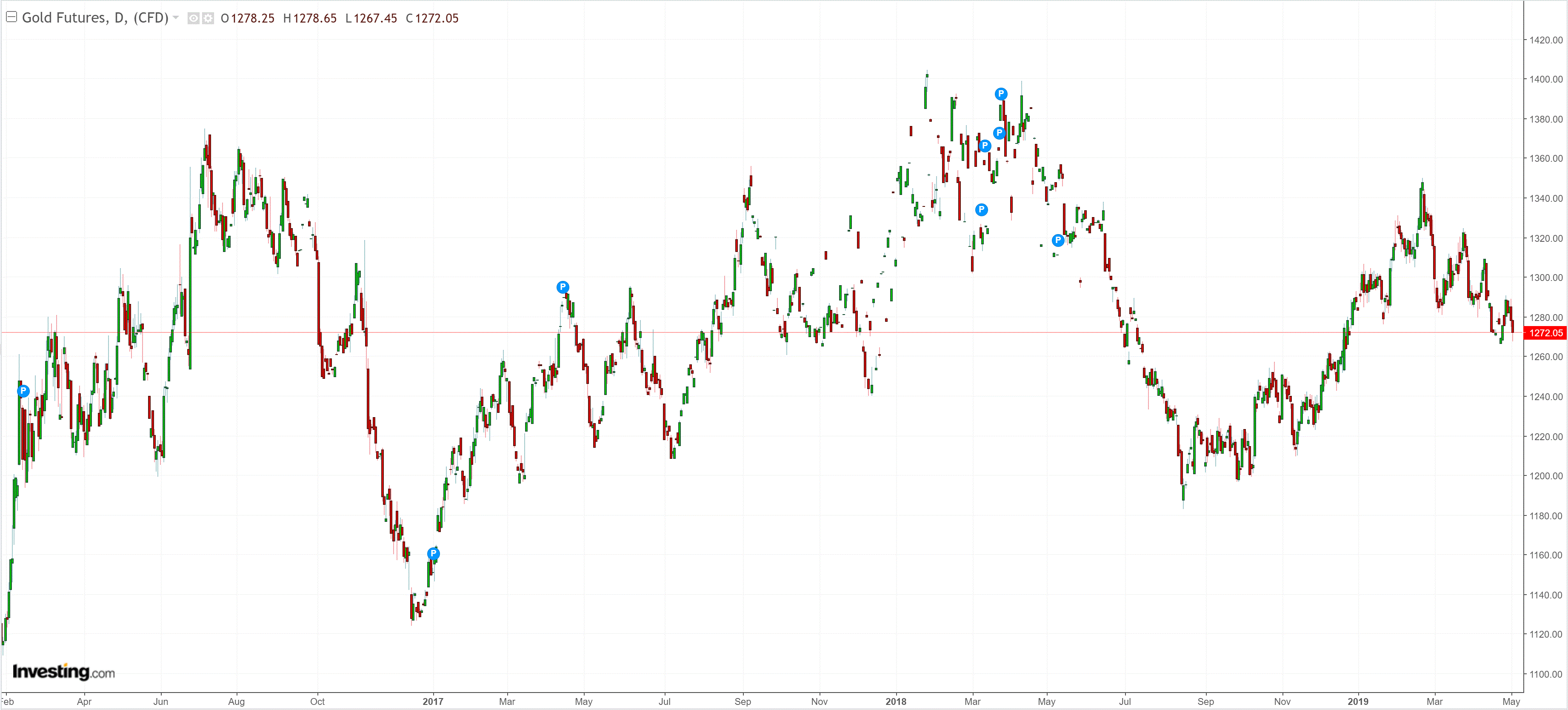The image size is (1568, 710).
Task: Click the 2018 label on the time axis
Action: click(x=895, y=701)
